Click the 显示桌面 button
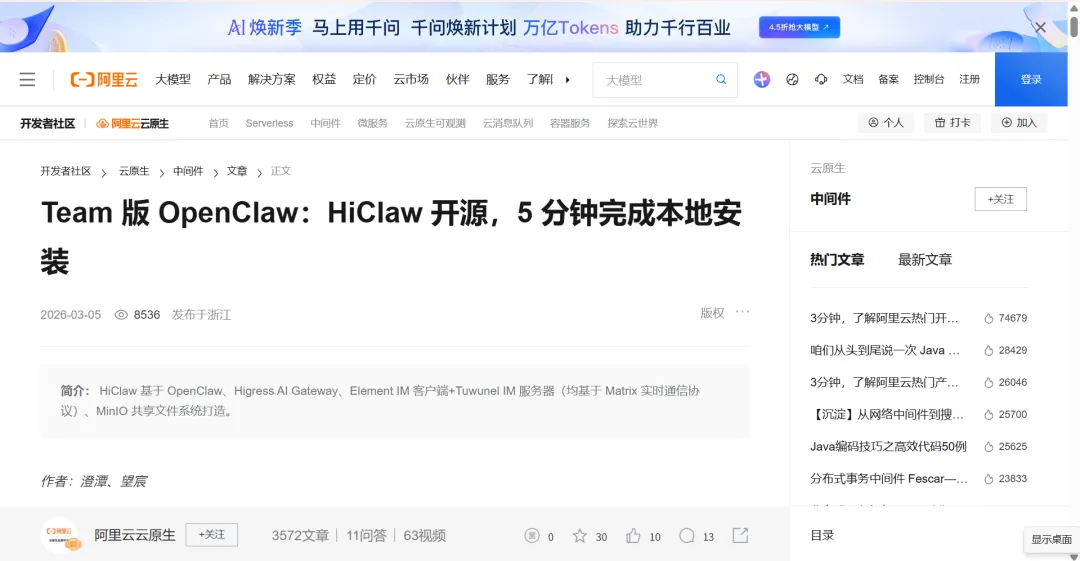1080x561 pixels. (1051, 539)
